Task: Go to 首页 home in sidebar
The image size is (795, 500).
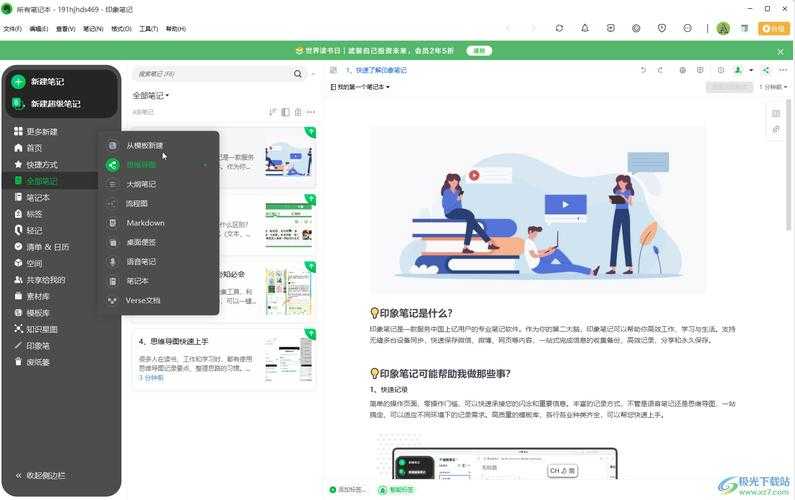Action: click(28, 148)
